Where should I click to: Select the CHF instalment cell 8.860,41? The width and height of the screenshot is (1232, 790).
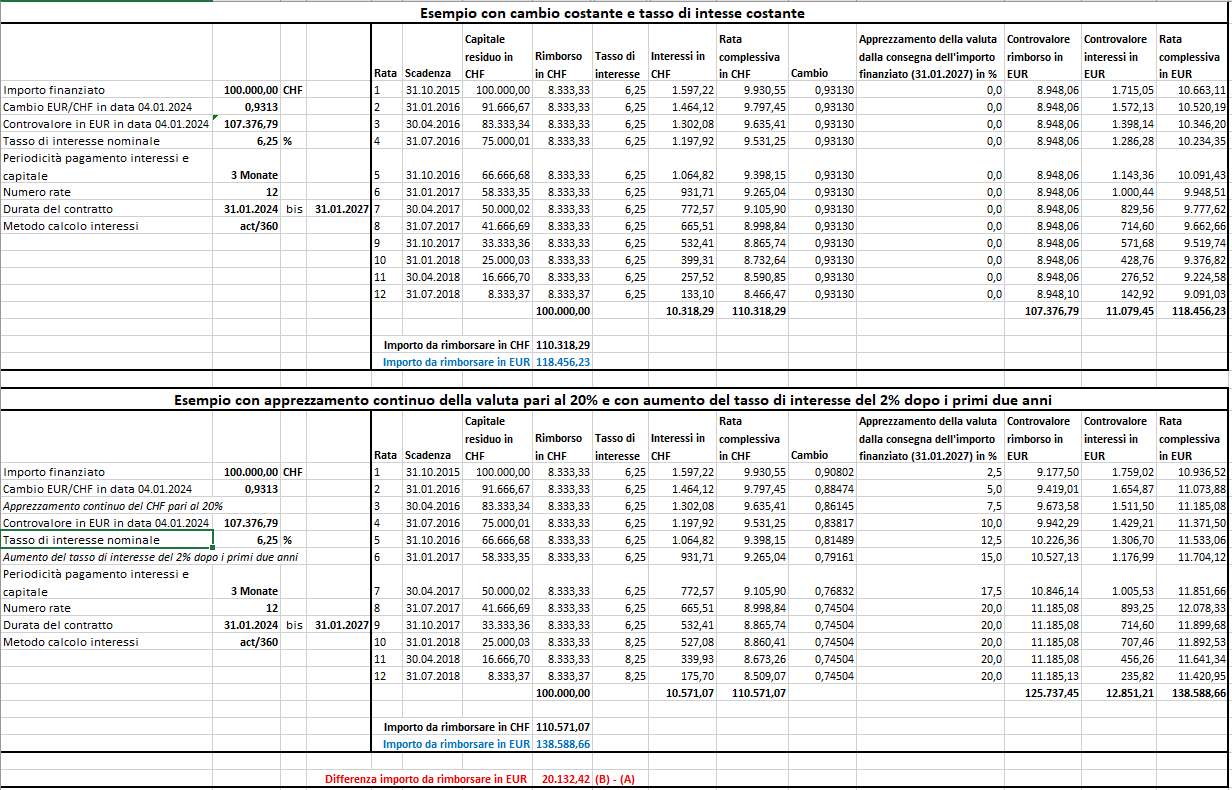752,642
